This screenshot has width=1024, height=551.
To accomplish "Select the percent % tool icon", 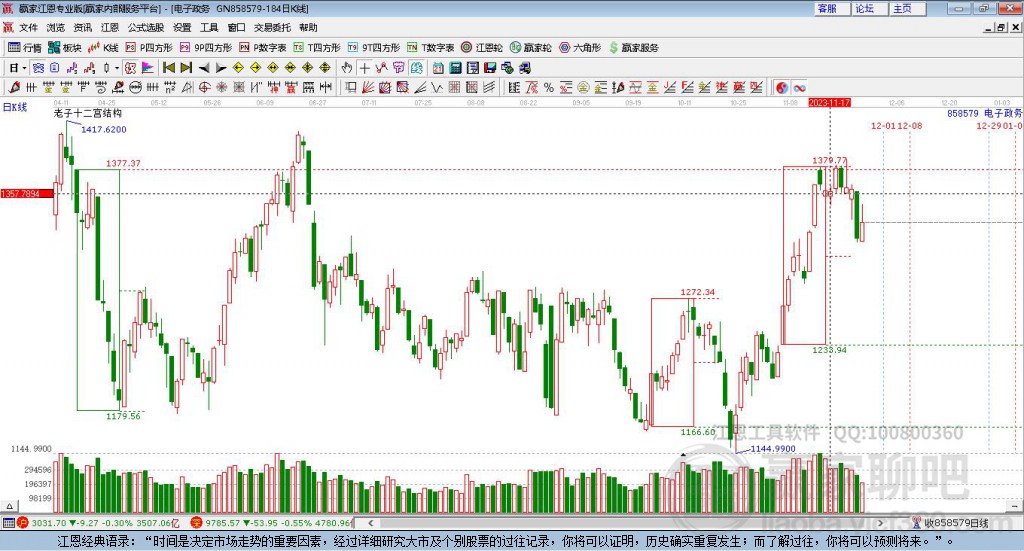I will (549, 87).
